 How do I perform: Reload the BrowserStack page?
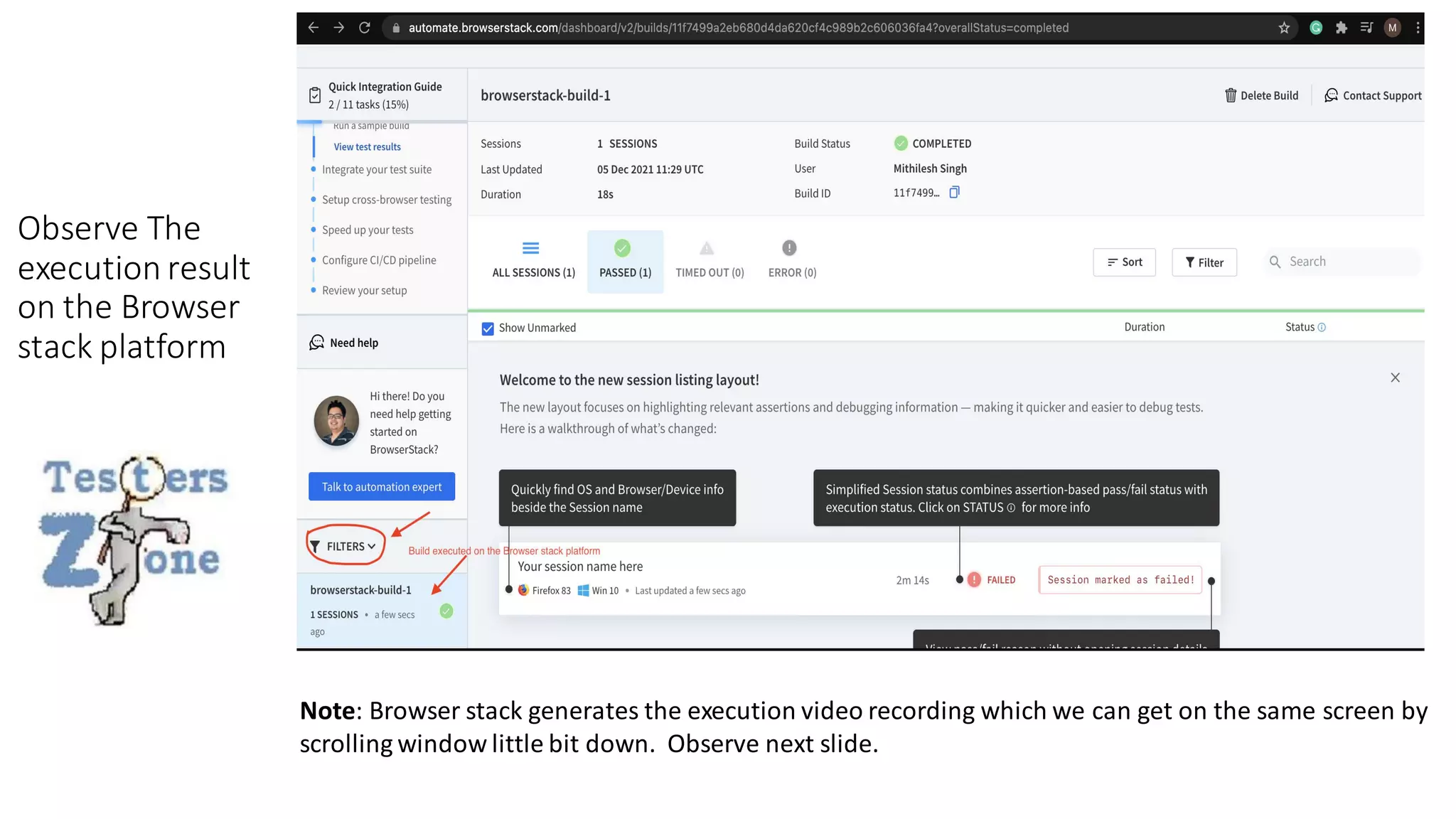(x=365, y=28)
